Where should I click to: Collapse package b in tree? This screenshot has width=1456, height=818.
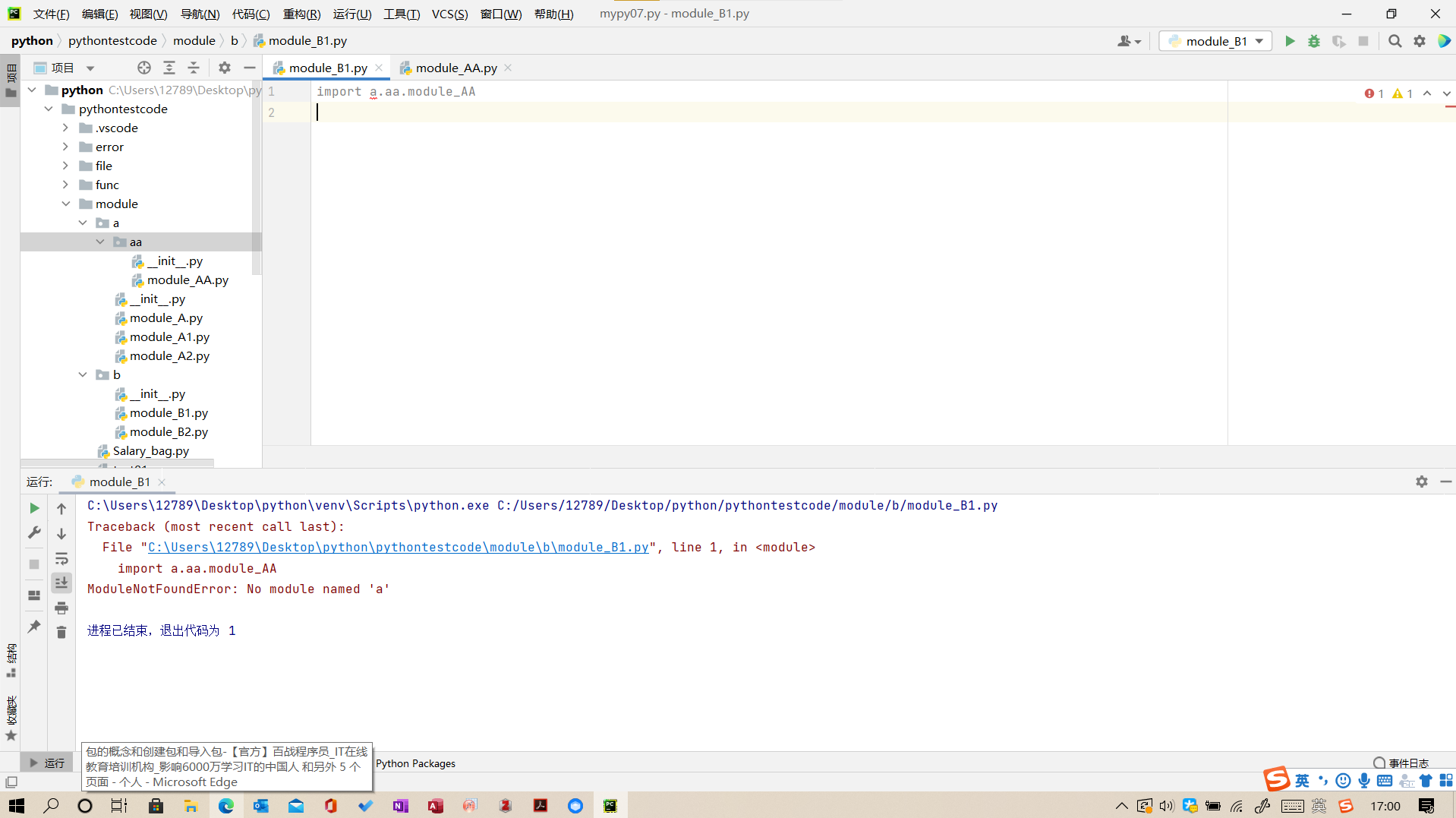tap(83, 374)
